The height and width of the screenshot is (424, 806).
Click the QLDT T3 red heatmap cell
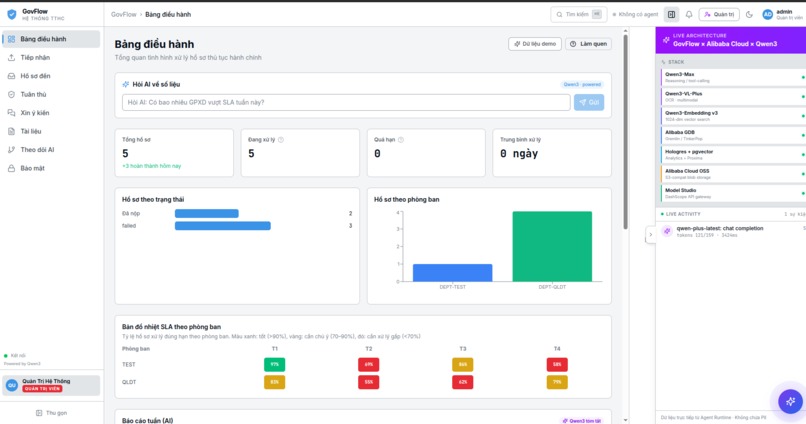pyautogui.click(x=463, y=382)
